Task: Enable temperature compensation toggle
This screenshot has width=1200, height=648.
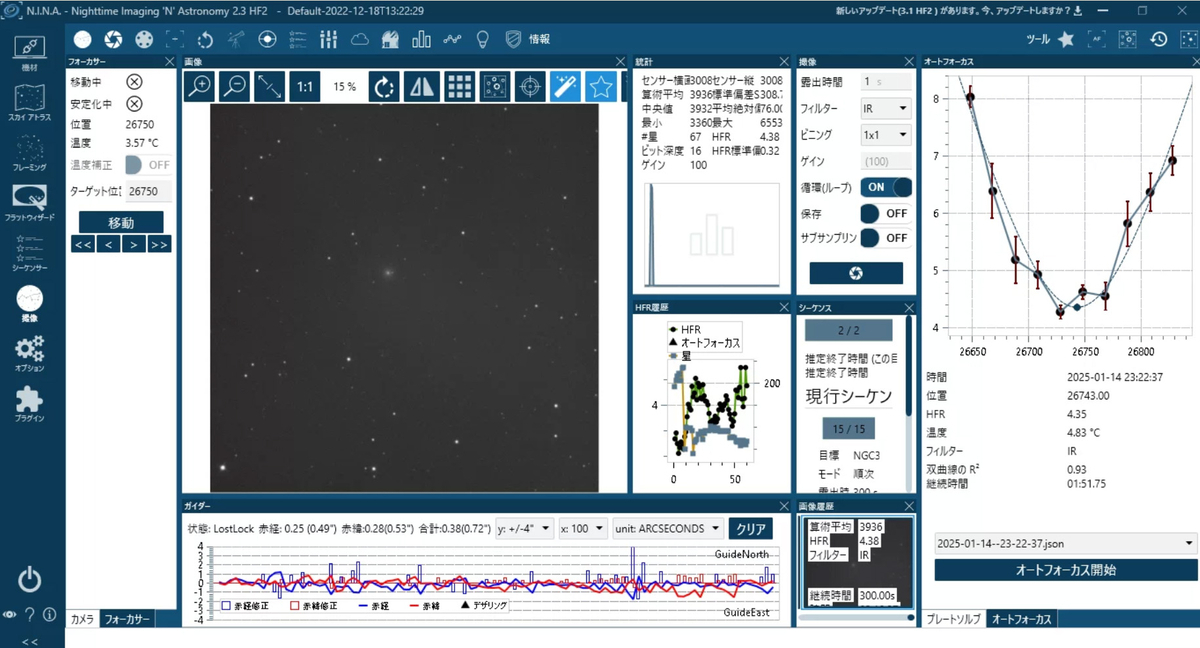Action: coord(147,165)
